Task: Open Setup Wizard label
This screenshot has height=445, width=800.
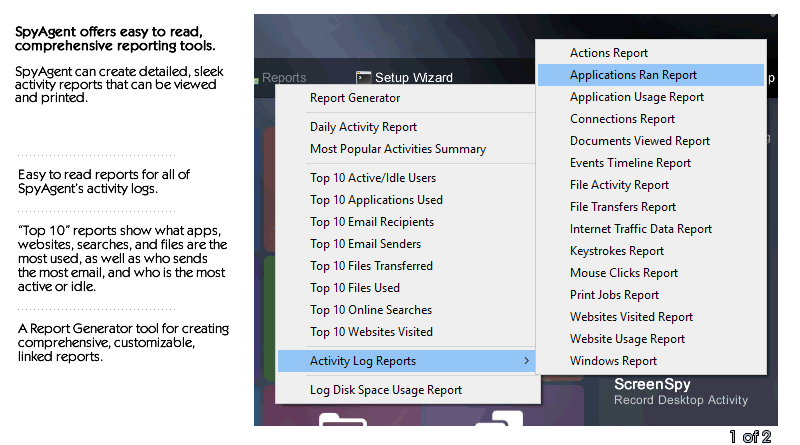Action: (x=414, y=78)
